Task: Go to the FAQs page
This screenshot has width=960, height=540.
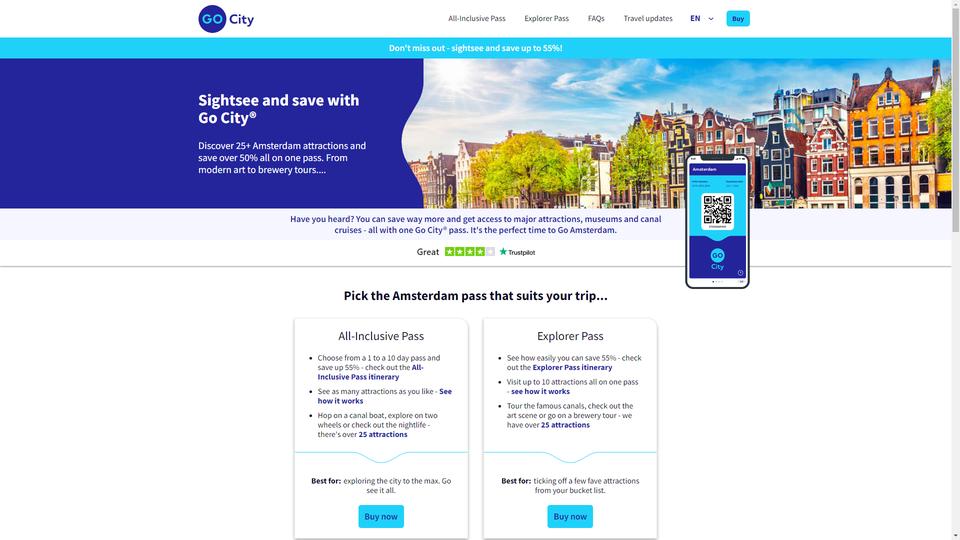Action: (596, 18)
